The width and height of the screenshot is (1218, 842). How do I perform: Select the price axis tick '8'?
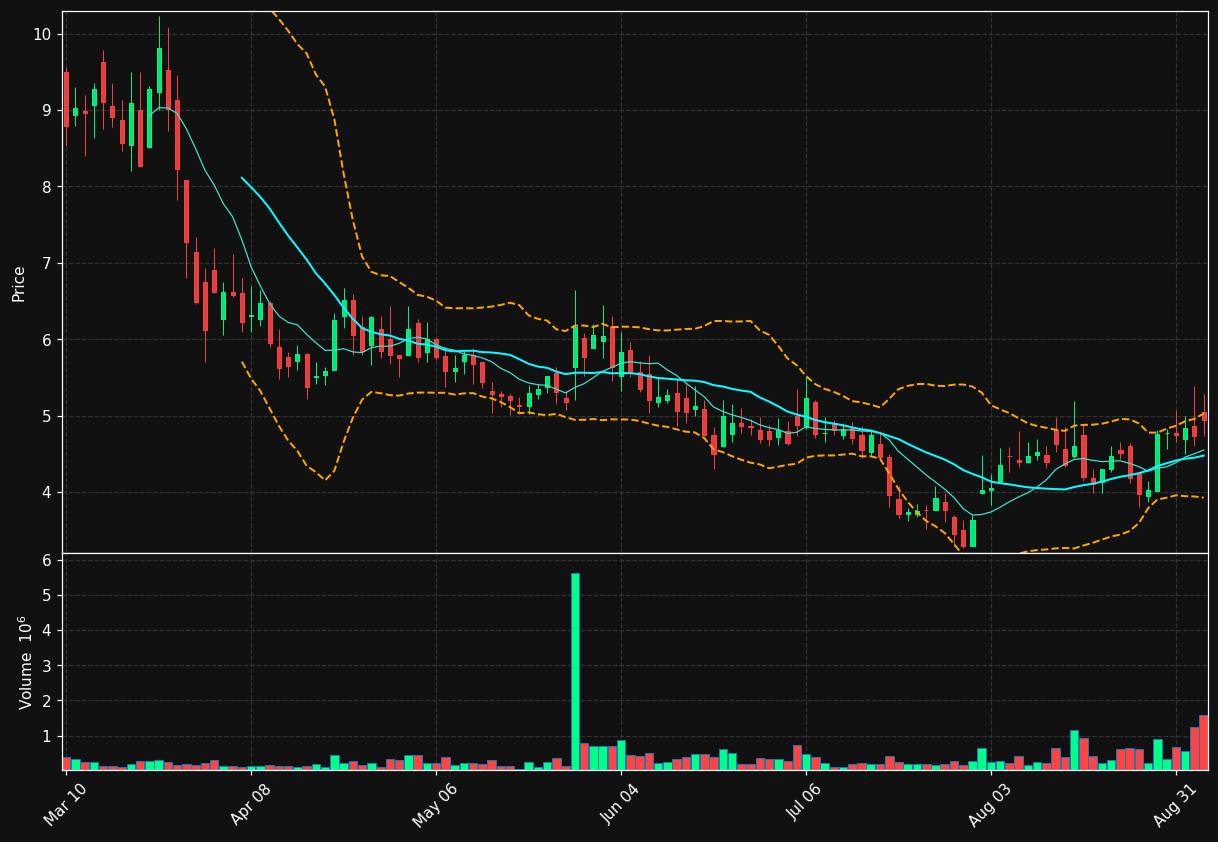(47, 187)
